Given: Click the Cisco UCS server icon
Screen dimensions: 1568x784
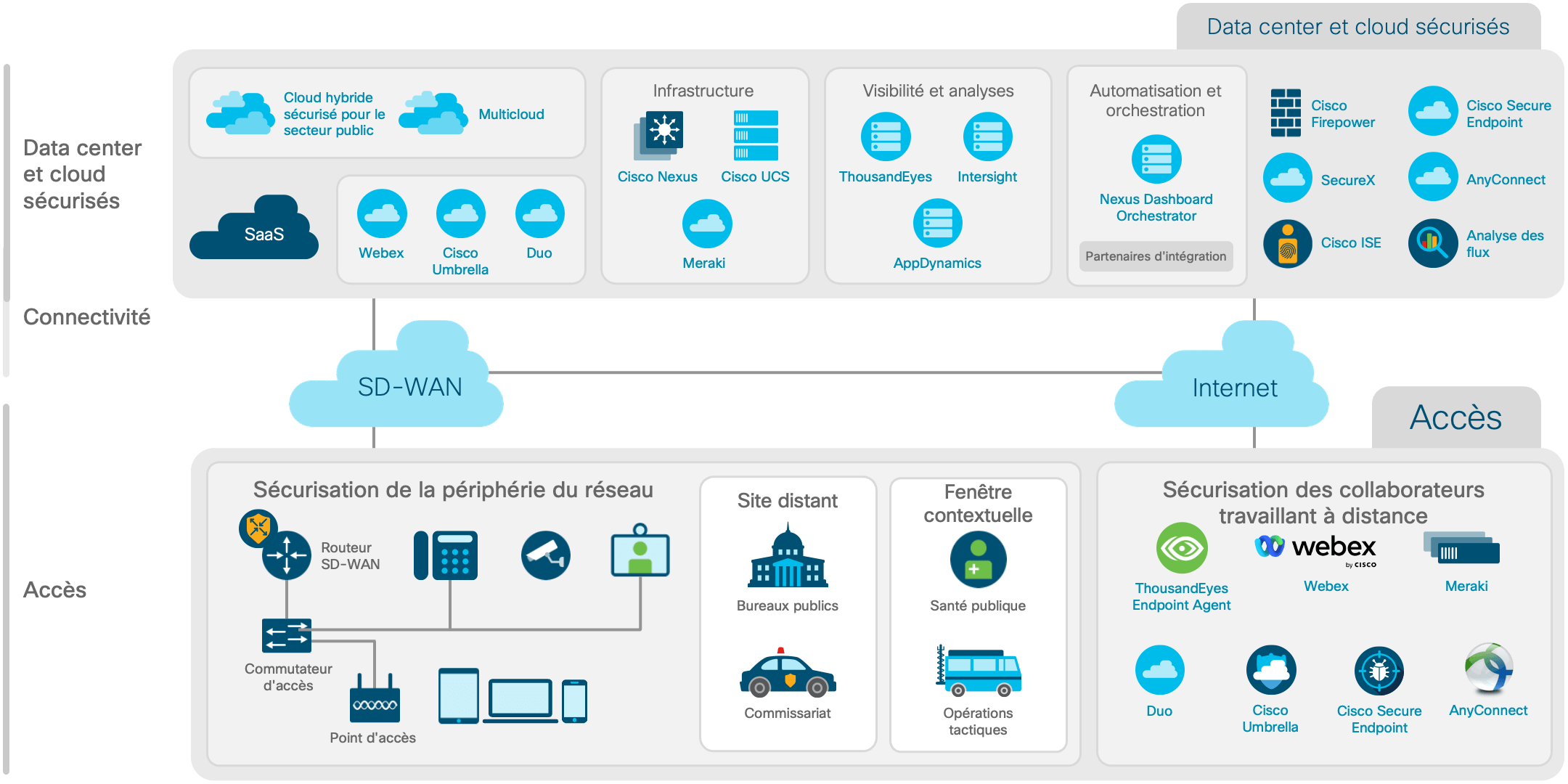Looking at the screenshot, I should coord(756,135).
